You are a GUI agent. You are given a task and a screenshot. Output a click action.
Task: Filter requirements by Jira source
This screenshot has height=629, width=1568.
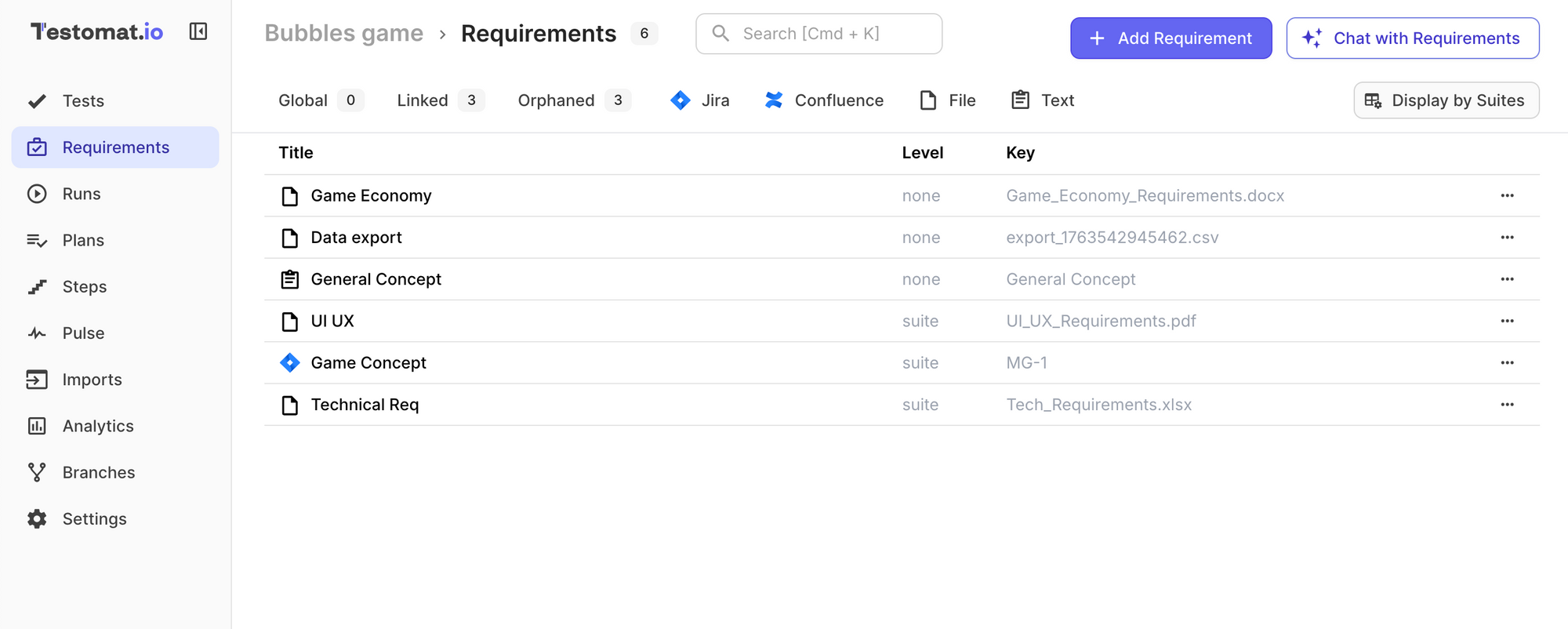(700, 100)
